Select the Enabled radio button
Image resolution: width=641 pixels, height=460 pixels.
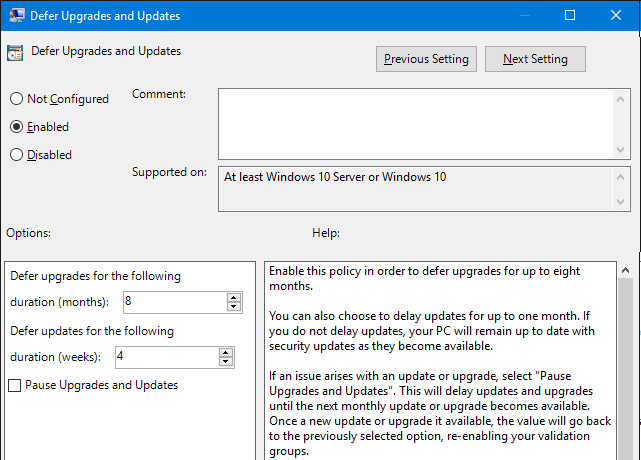pos(16,127)
